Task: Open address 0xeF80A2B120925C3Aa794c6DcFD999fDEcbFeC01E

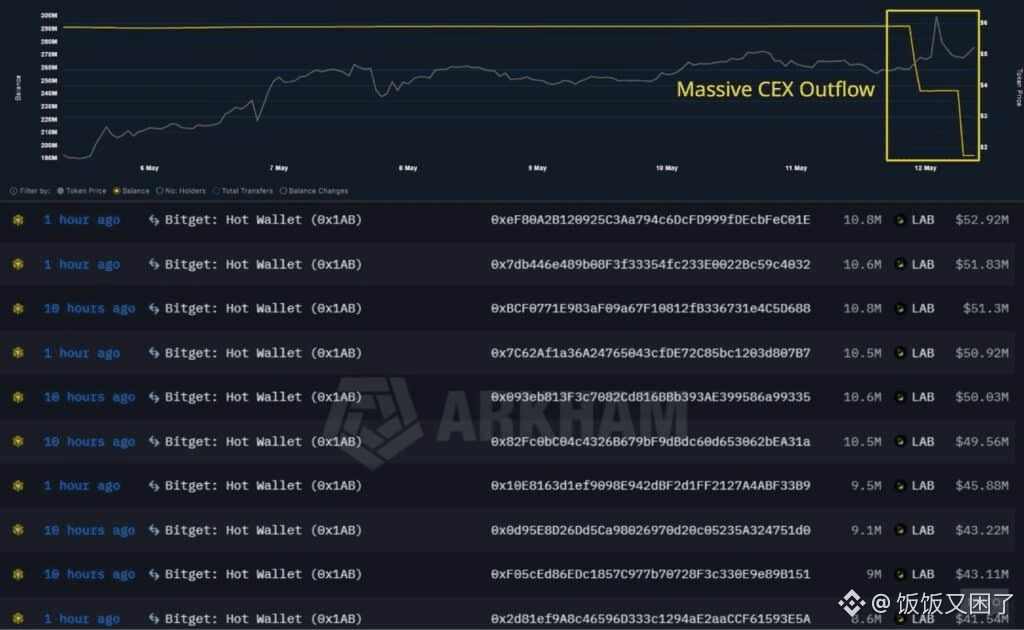Action: 650,220
